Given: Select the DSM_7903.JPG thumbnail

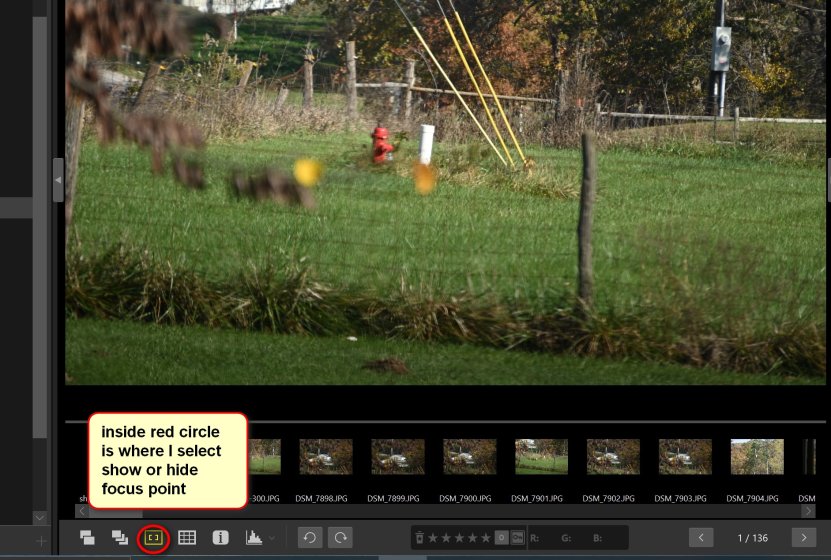Looking at the screenshot, I should point(685,456).
